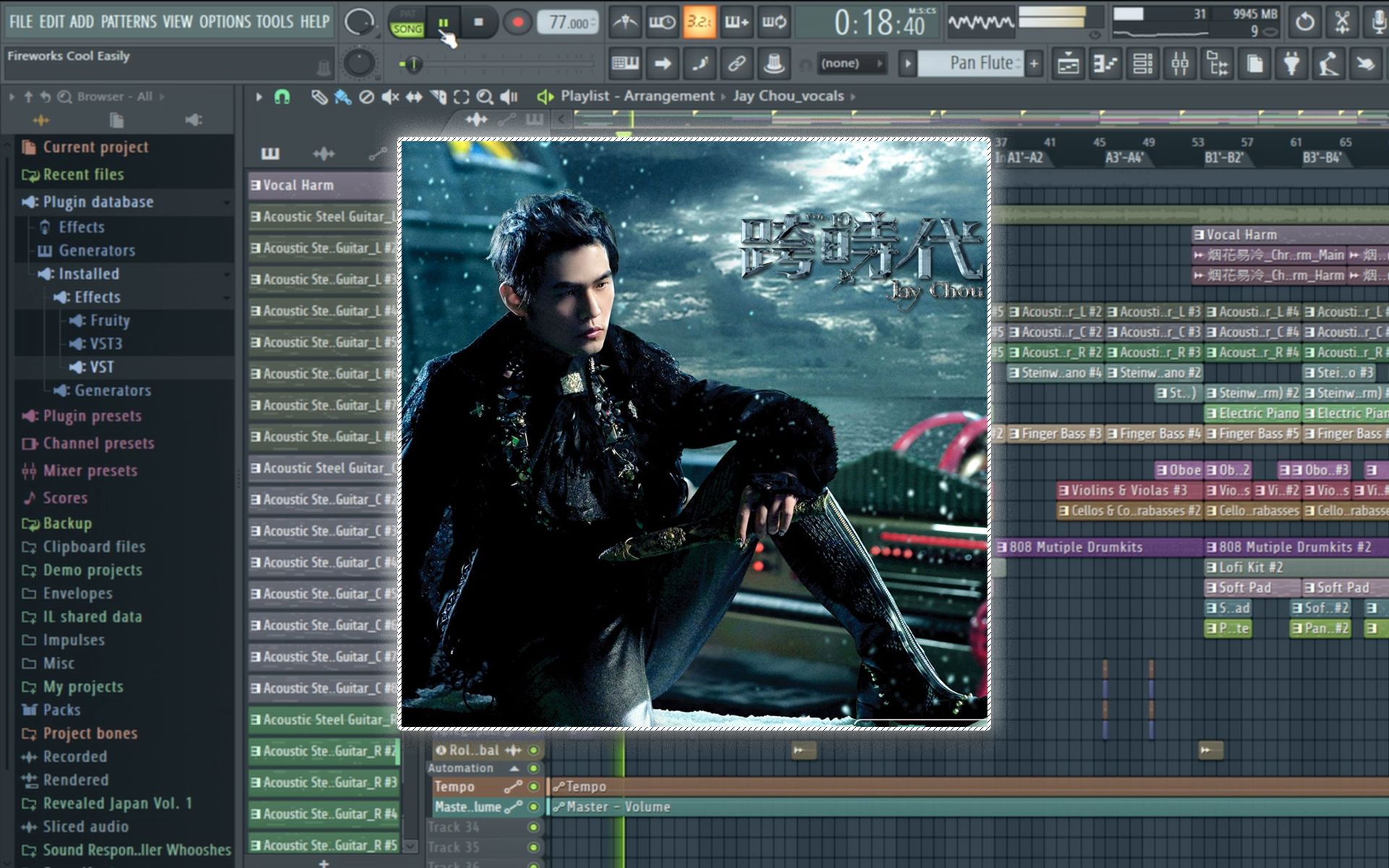
Task: Select the Vocal Harm pattern in picker
Action: pos(322,185)
